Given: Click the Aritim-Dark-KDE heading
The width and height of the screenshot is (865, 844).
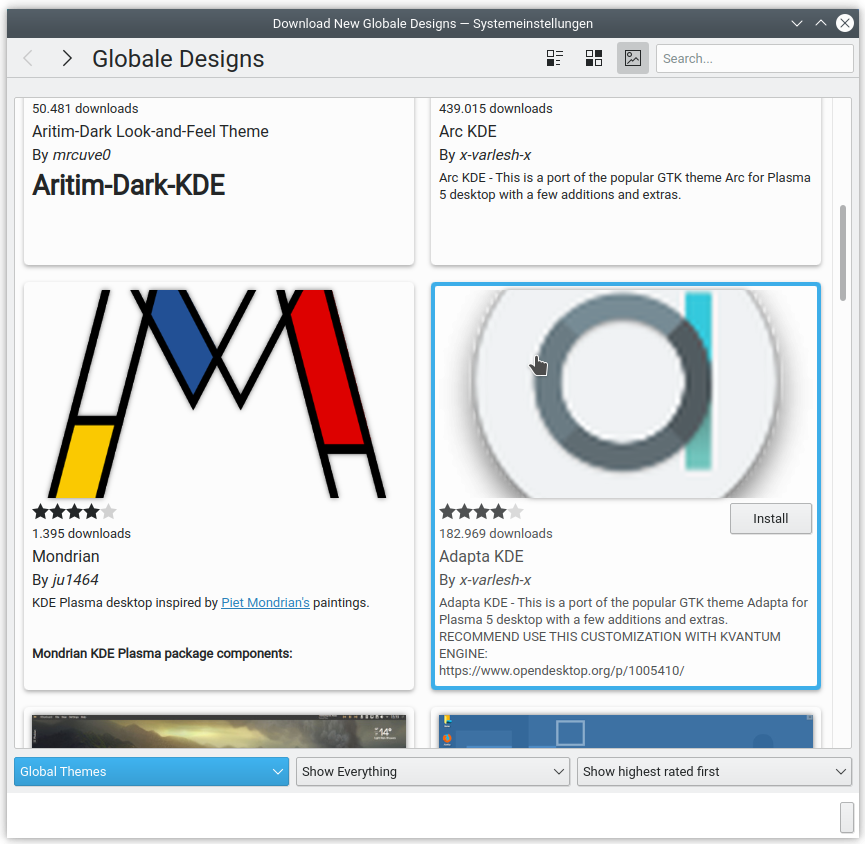Looking at the screenshot, I should pos(129,185).
